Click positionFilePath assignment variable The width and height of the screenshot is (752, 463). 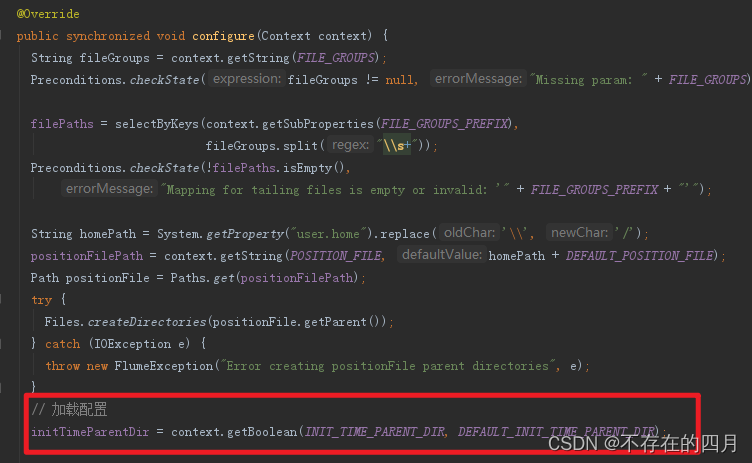87,256
